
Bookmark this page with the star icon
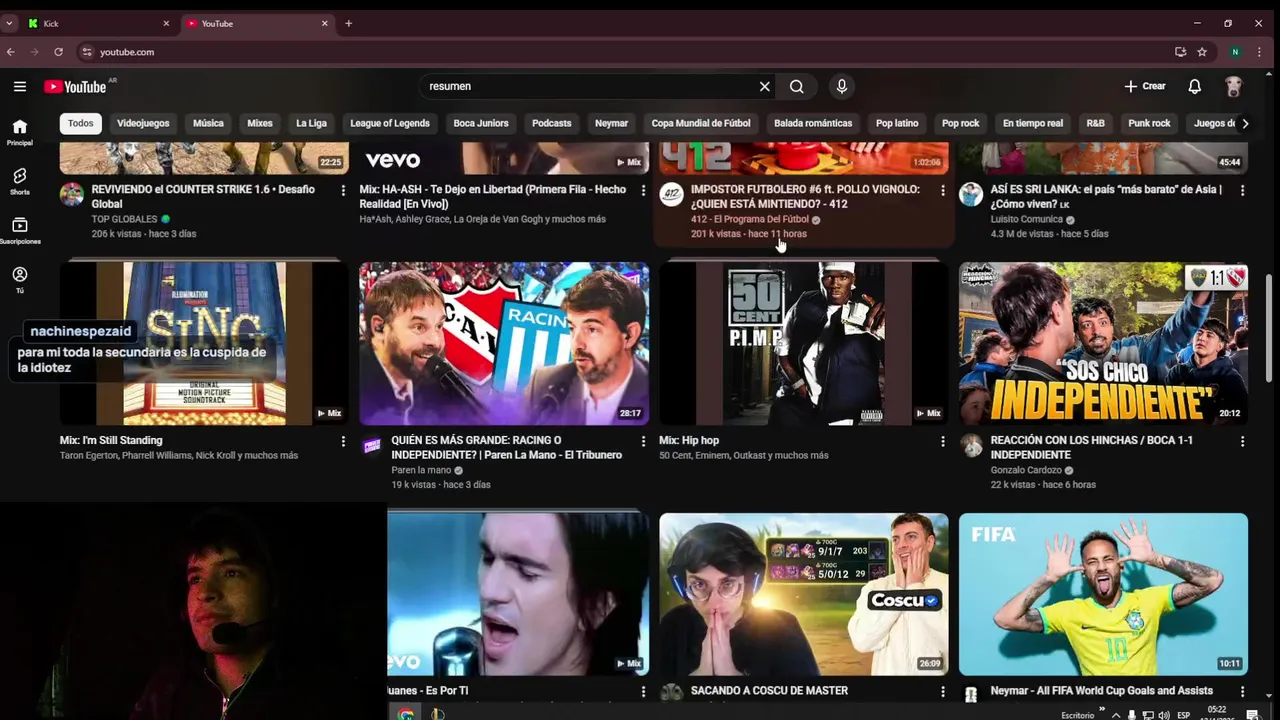coord(1202,52)
